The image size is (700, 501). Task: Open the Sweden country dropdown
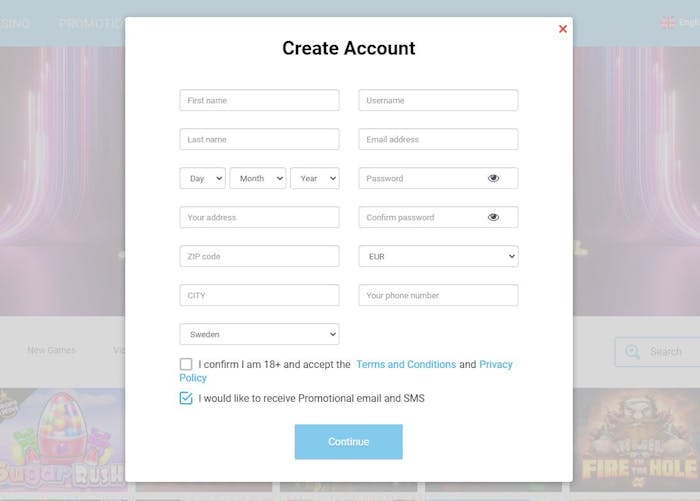[x=259, y=334]
